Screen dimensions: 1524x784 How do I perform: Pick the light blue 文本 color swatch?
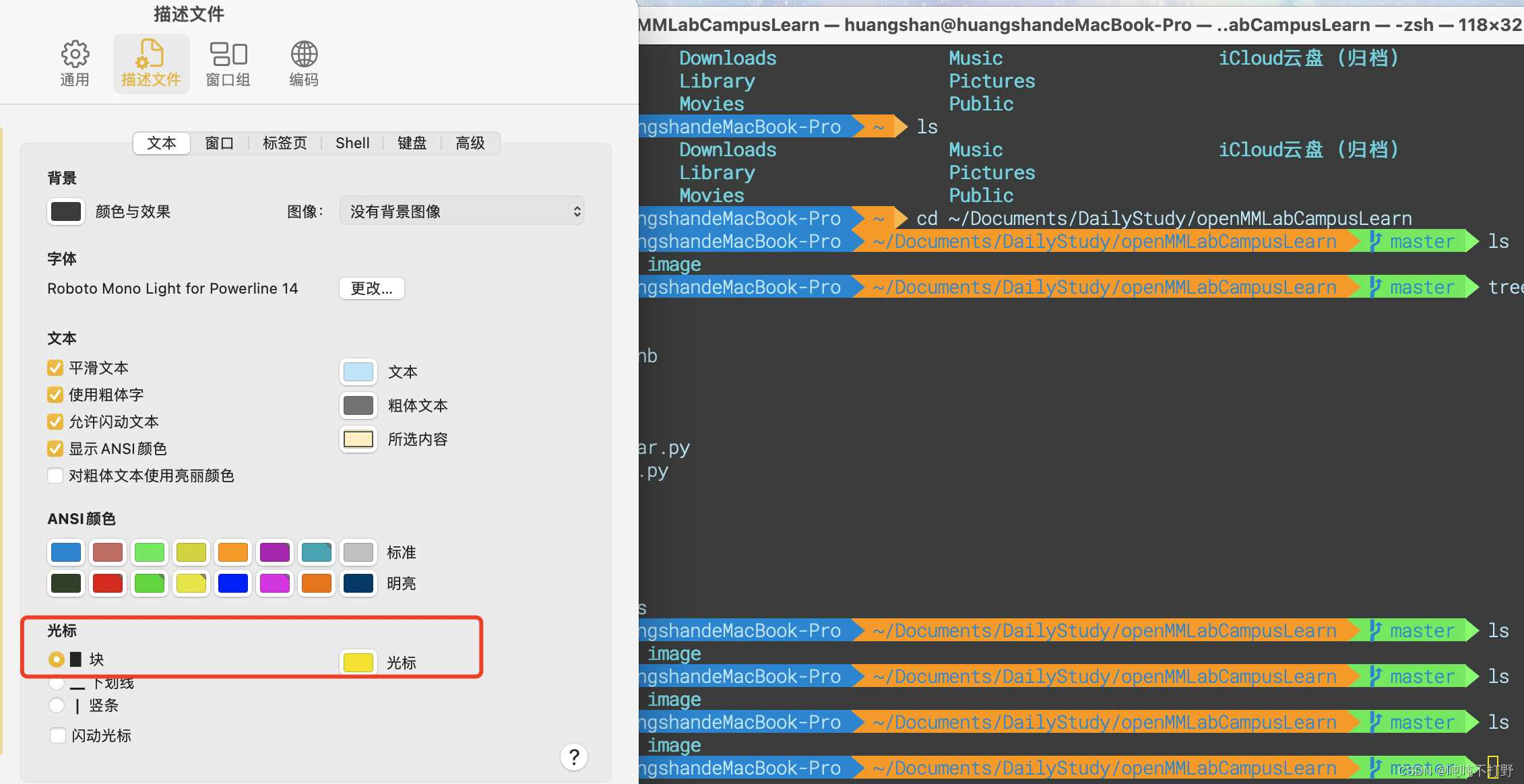[358, 372]
